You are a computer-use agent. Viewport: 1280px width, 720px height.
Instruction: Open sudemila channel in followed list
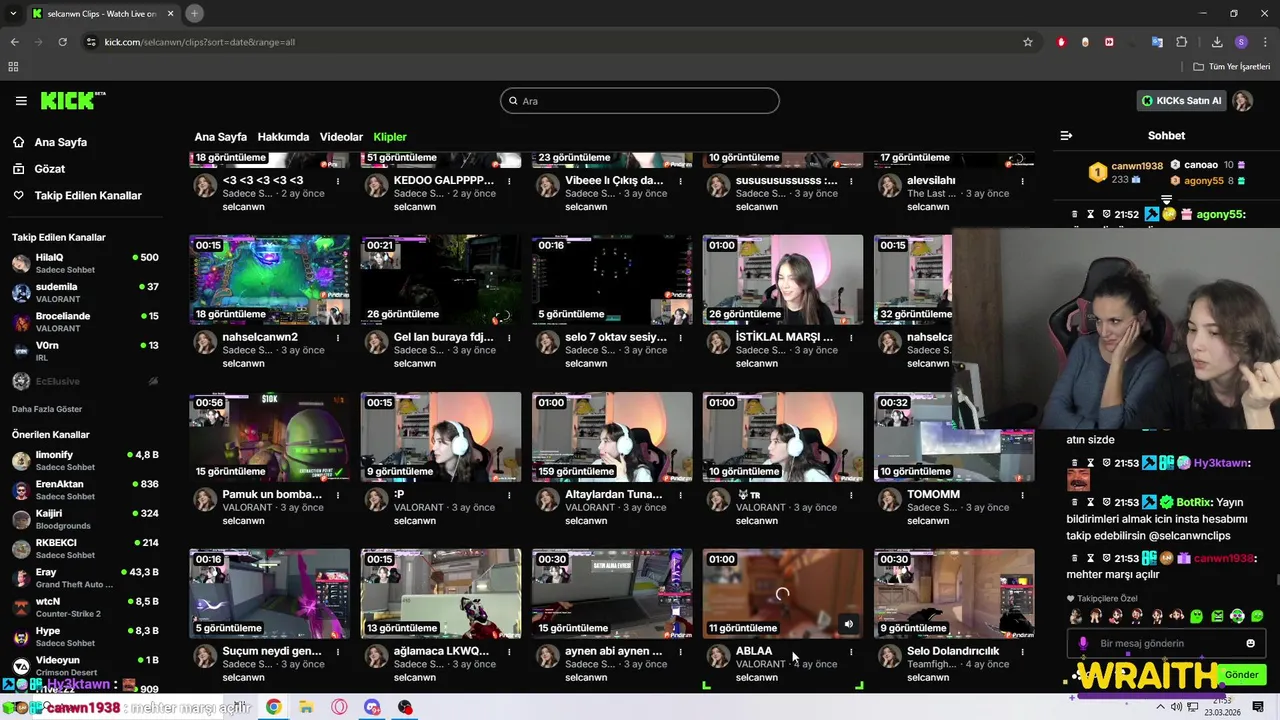[x=85, y=292]
